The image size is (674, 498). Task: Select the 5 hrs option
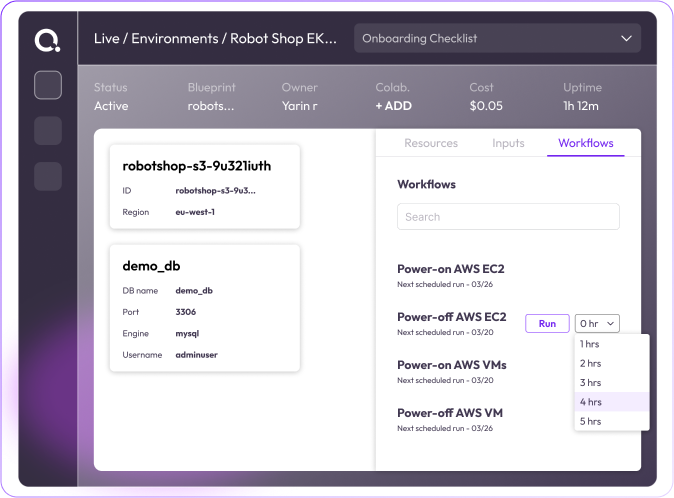coord(590,421)
